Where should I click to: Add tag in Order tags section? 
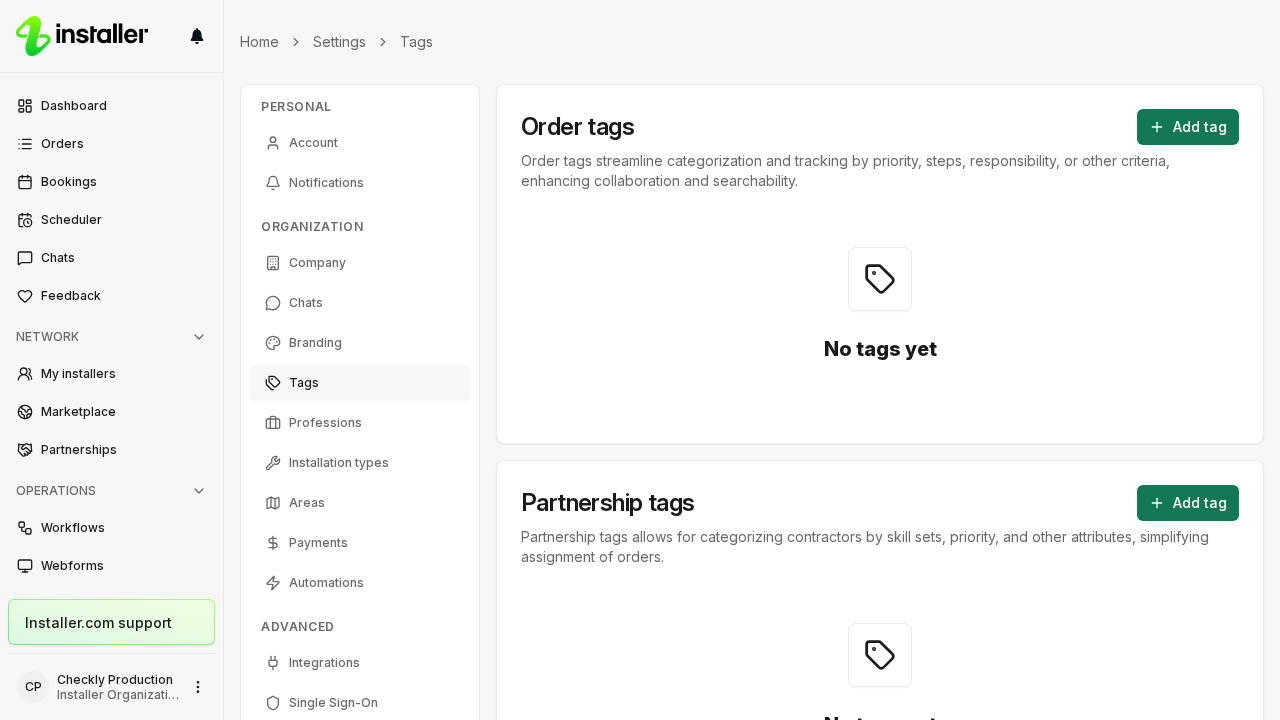[x=1188, y=127]
